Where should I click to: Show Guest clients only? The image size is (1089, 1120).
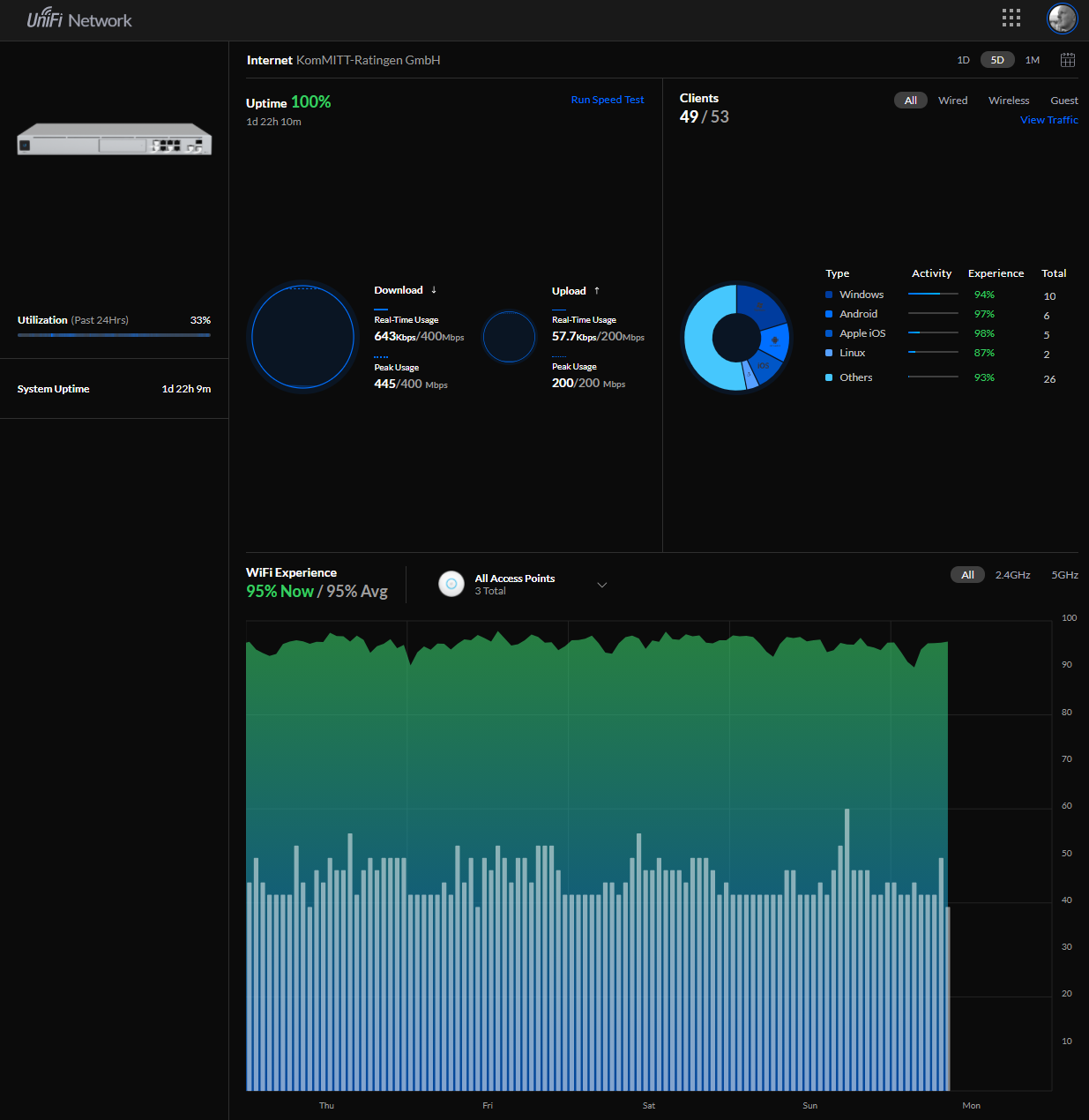click(x=1064, y=101)
